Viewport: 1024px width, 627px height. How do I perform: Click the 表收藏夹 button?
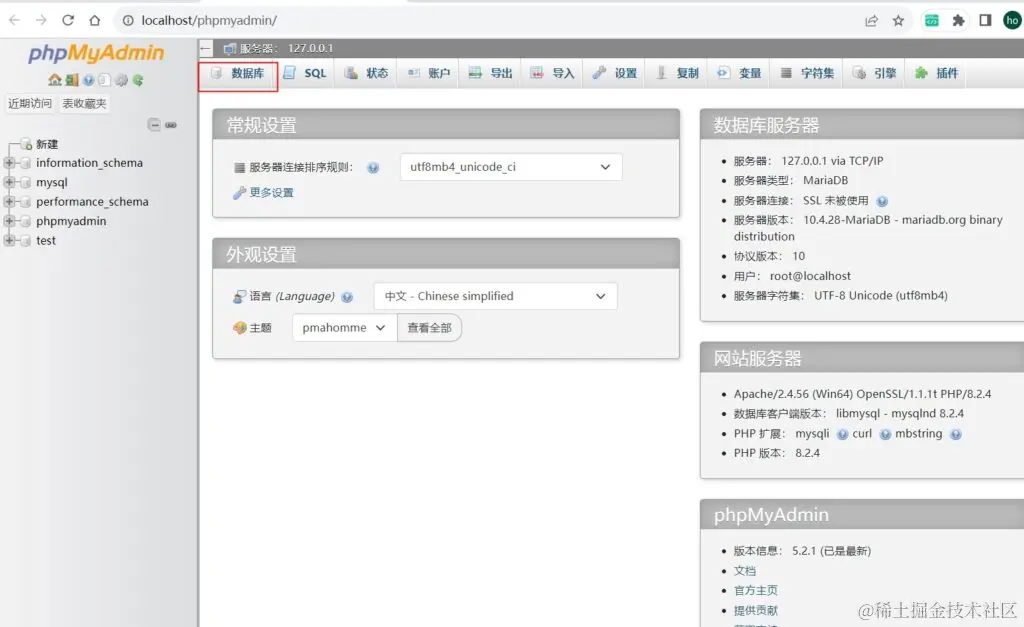tap(84, 103)
